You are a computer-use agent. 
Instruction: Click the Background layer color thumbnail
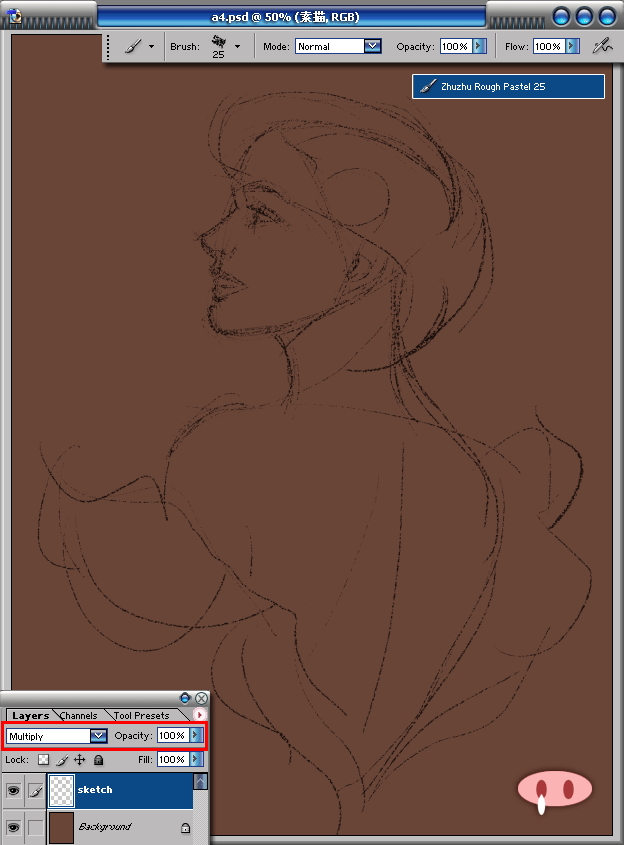(61, 828)
